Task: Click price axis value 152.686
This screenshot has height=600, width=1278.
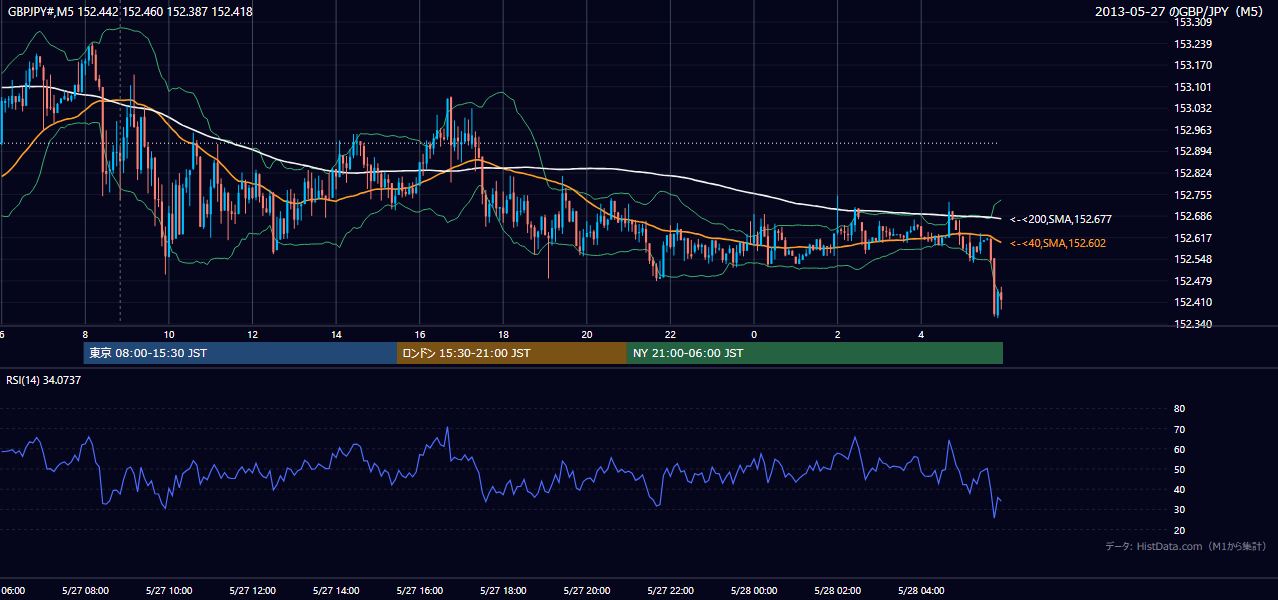Action: click(x=1193, y=216)
